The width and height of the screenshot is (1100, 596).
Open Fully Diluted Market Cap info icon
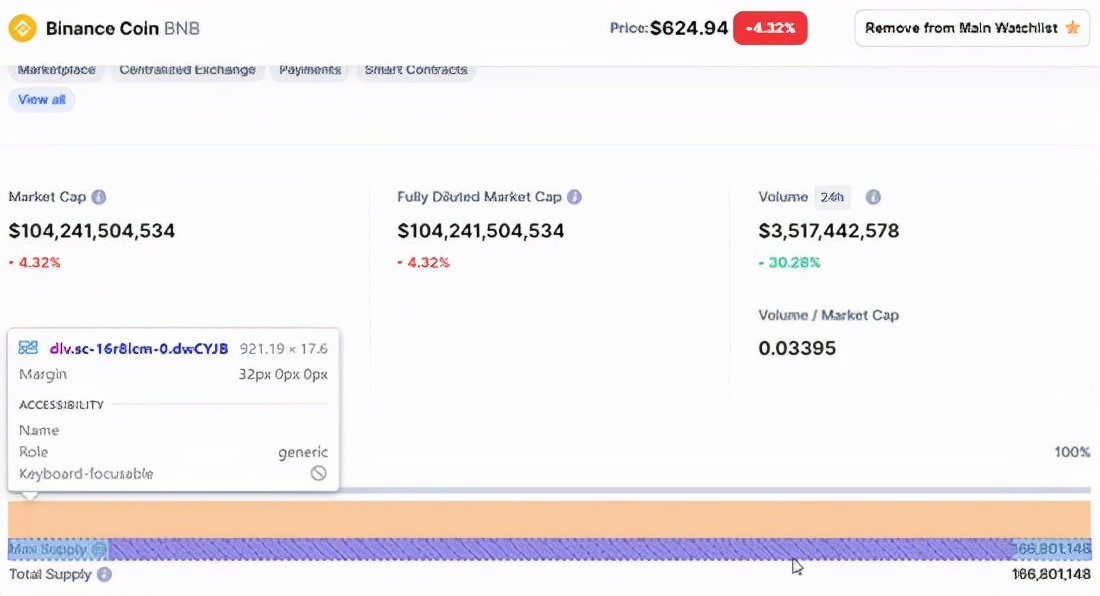coord(575,197)
